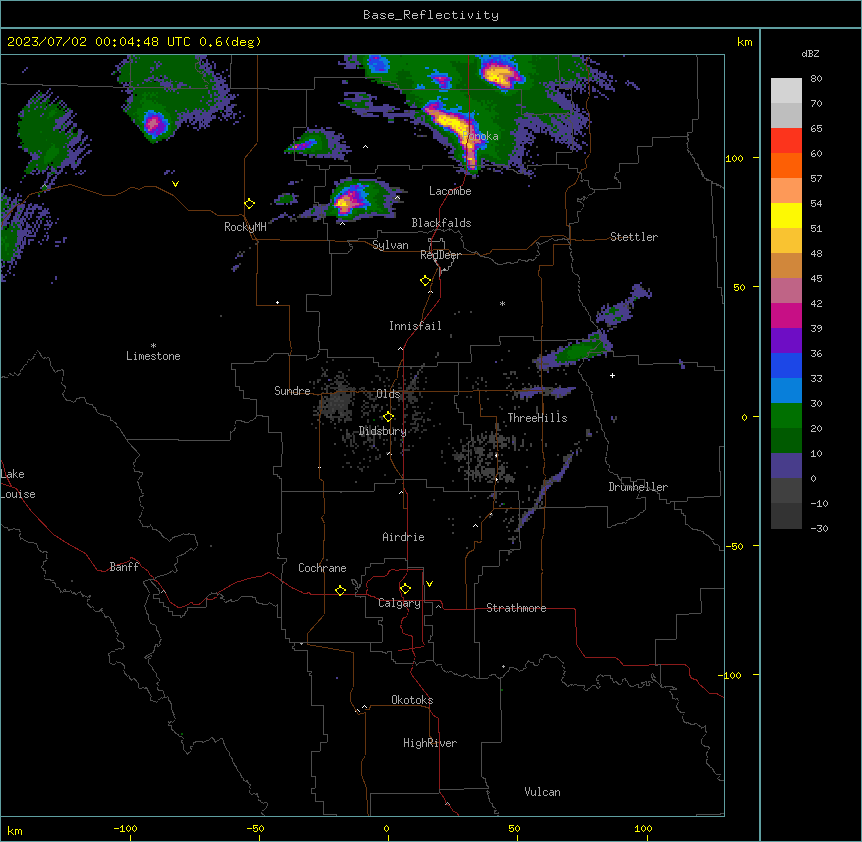Click the yellow diamond marker above Calgary label
This screenshot has width=862, height=842.
coord(405,589)
